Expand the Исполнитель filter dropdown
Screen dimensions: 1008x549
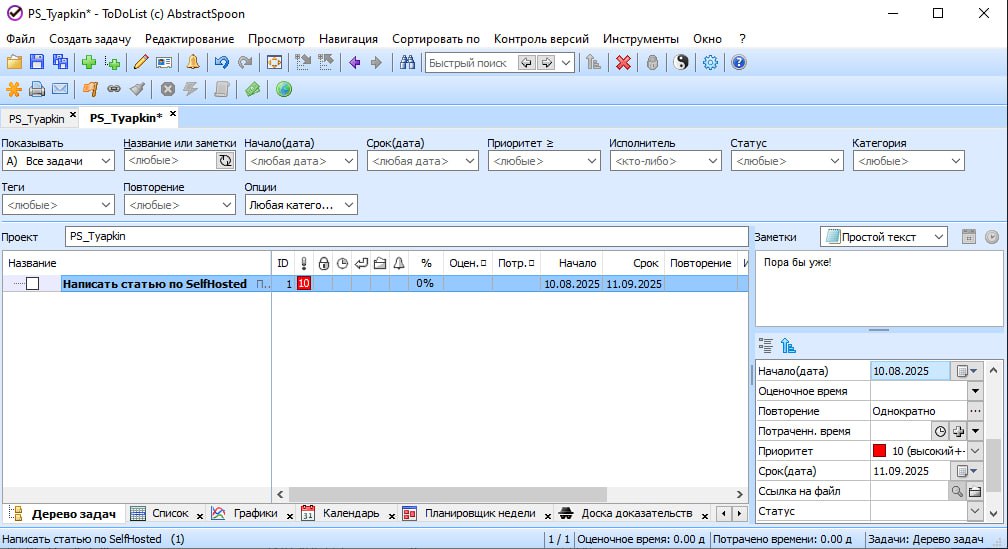click(665, 161)
